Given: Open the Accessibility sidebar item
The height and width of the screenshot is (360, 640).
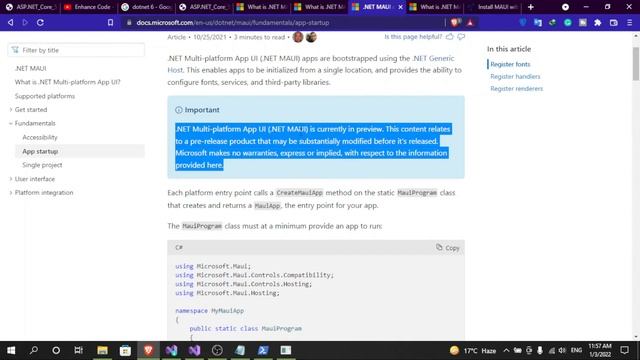Looking at the screenshot, I should [x=40, y=137].
